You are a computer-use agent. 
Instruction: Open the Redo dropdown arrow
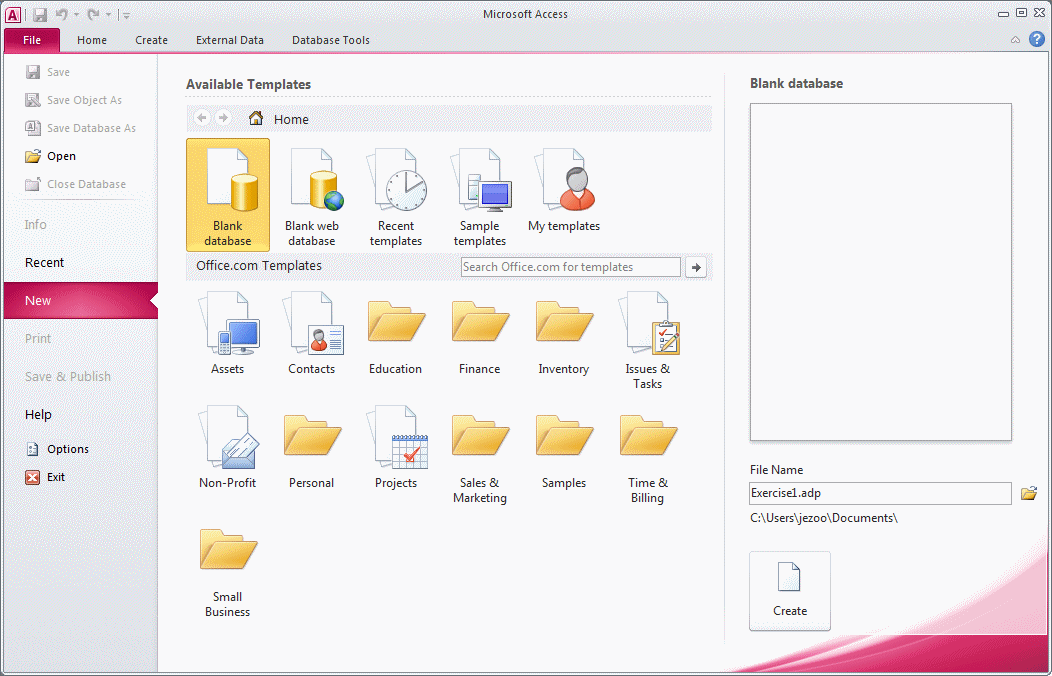click(x=108, y=15)
